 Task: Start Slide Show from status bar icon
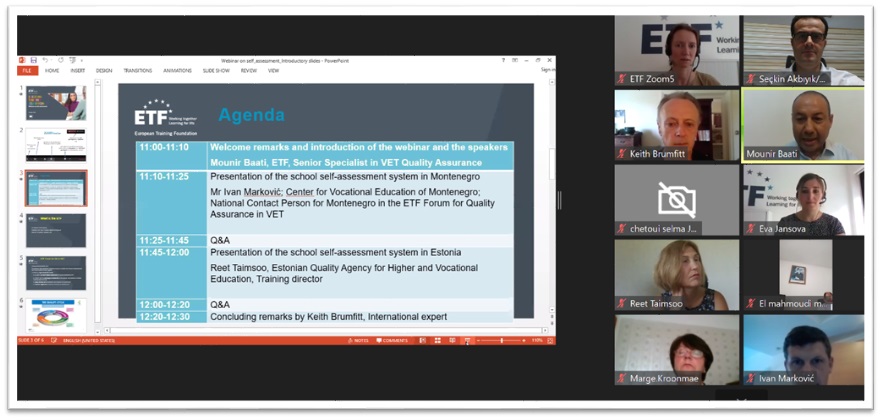[x=467, y=340]
